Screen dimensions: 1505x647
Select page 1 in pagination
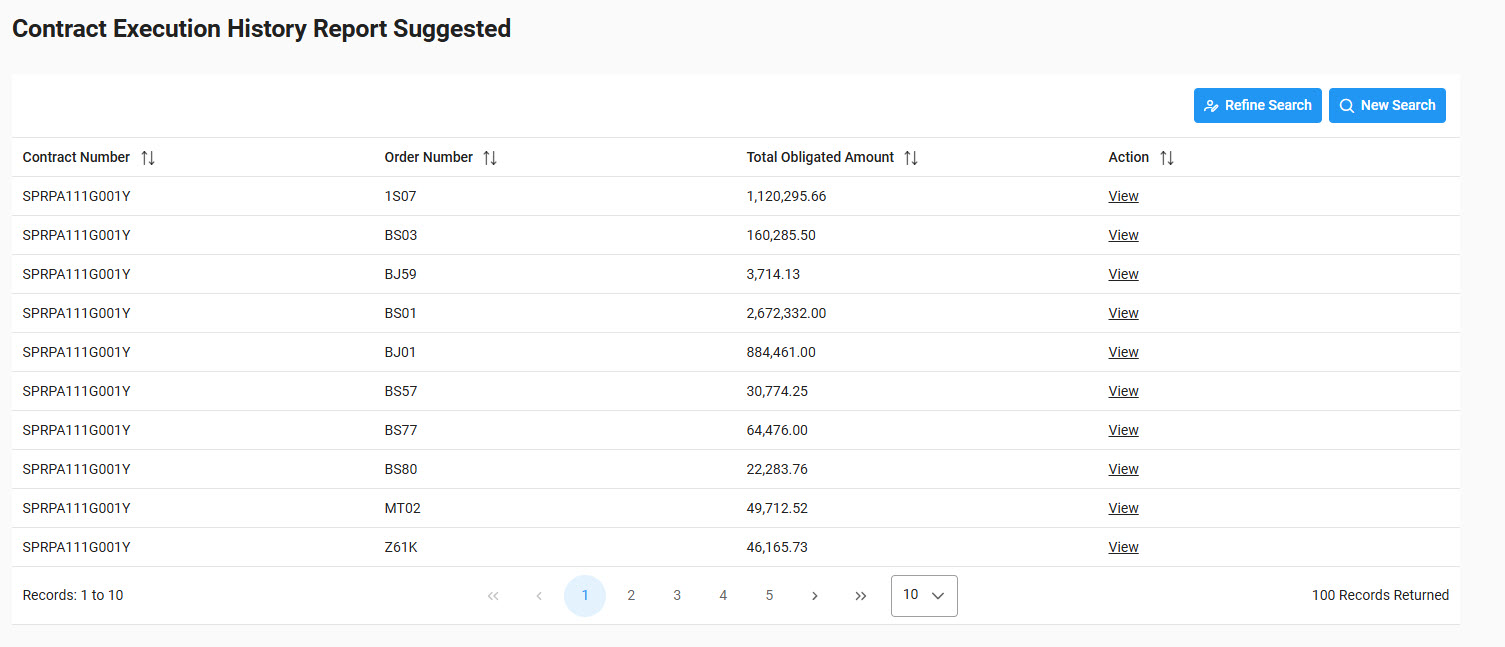[x=585, y=596]
